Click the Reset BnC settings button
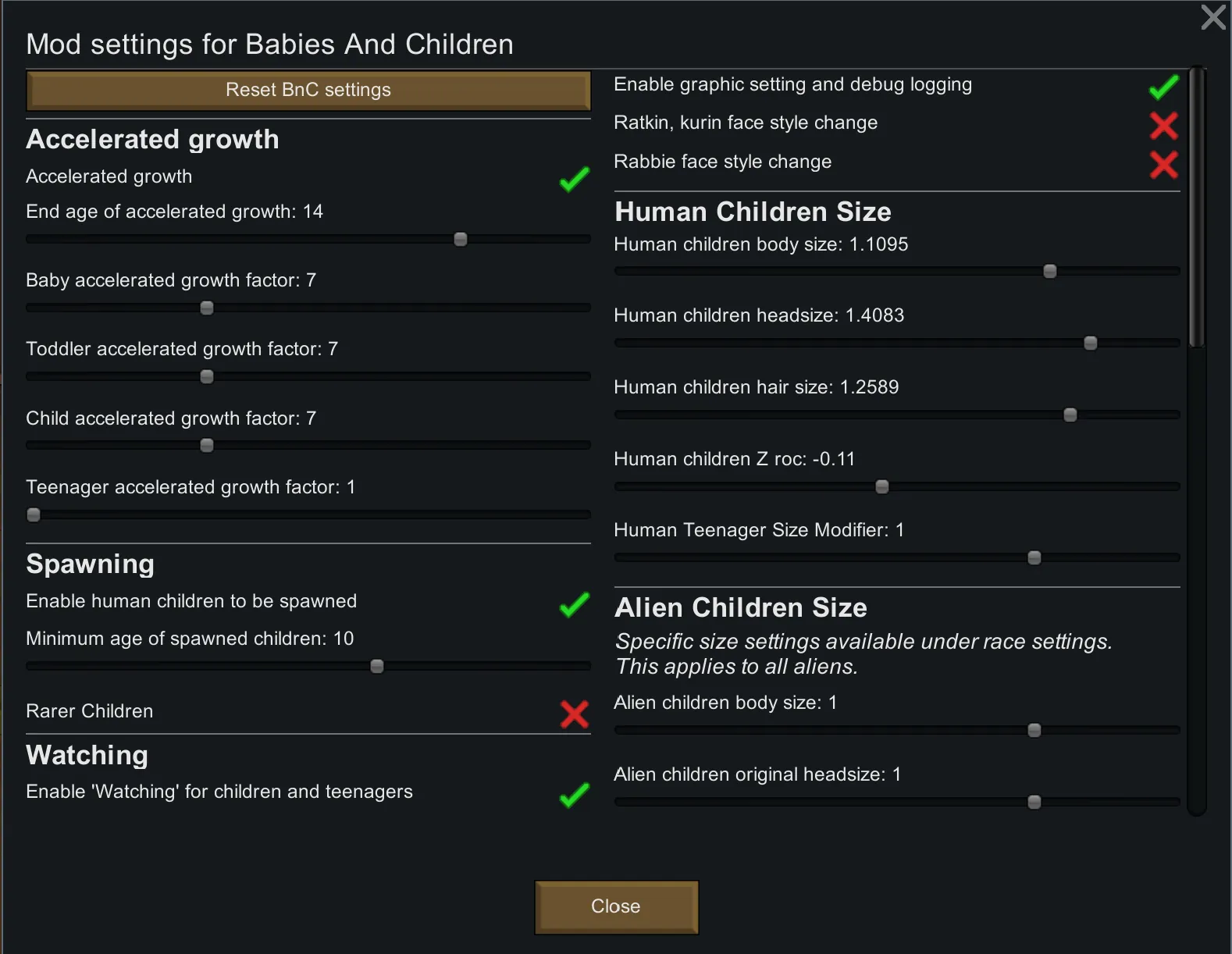The image size is (1232, 954). click(x=308, y=91)
